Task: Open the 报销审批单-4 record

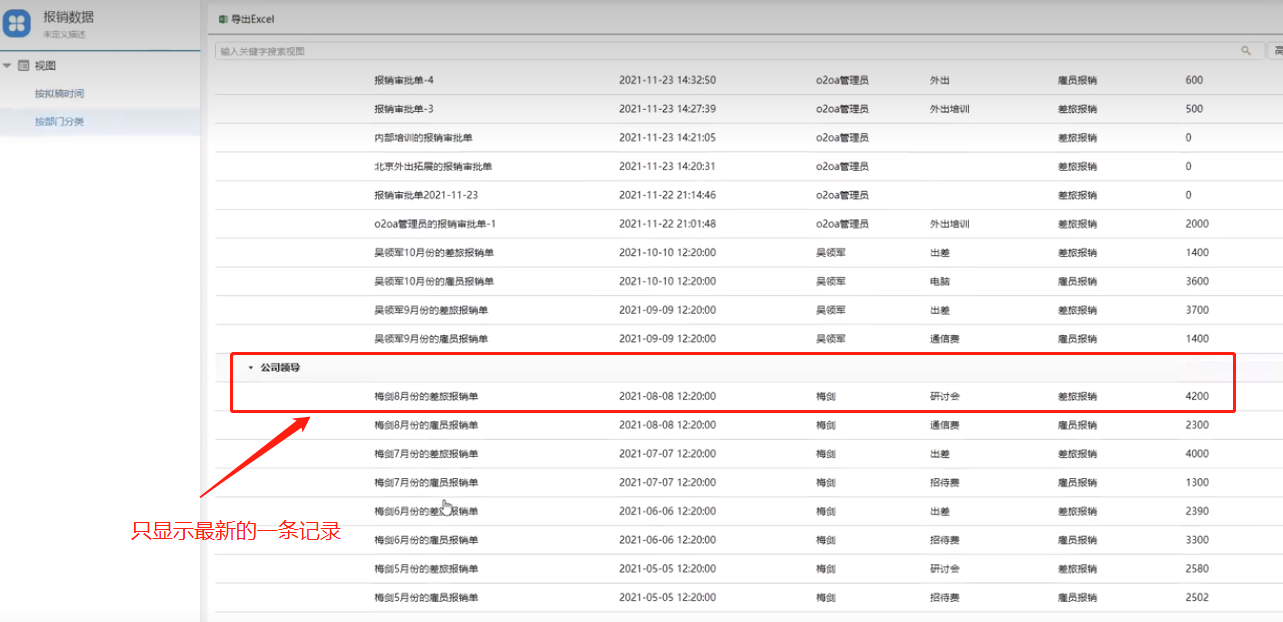Action: tap(404, 80)
